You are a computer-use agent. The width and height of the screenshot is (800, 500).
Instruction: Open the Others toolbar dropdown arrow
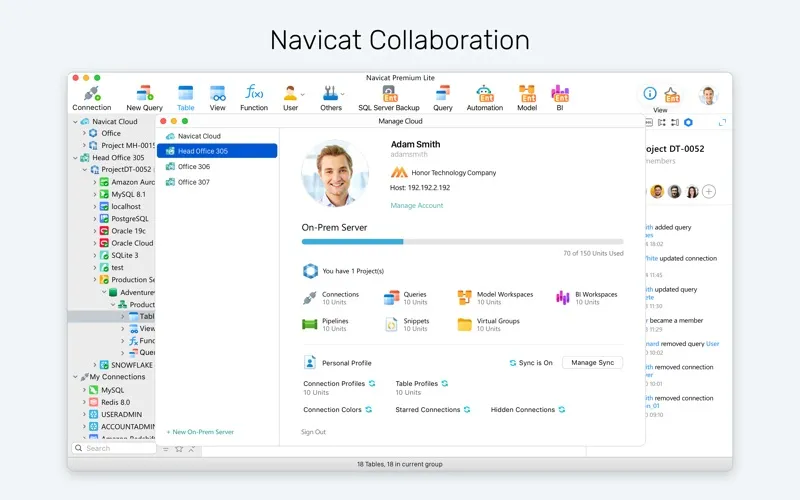tap(342, 94)
